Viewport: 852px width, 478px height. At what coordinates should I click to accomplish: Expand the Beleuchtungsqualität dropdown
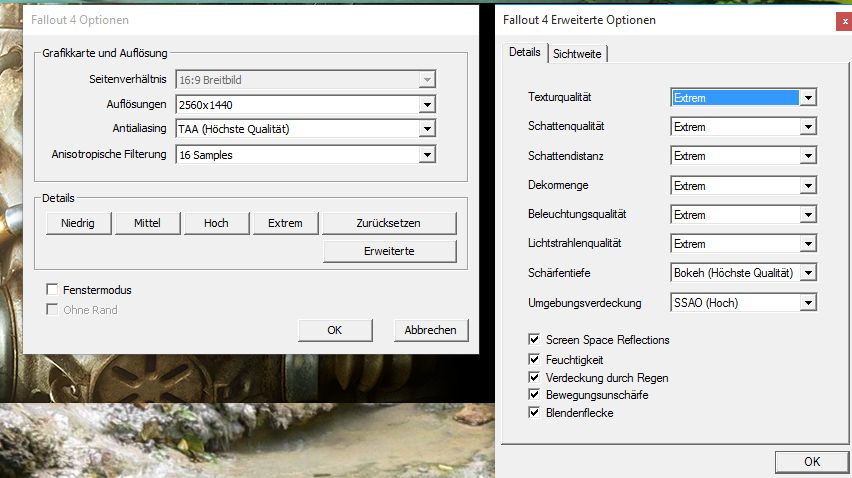pos(743,215)
